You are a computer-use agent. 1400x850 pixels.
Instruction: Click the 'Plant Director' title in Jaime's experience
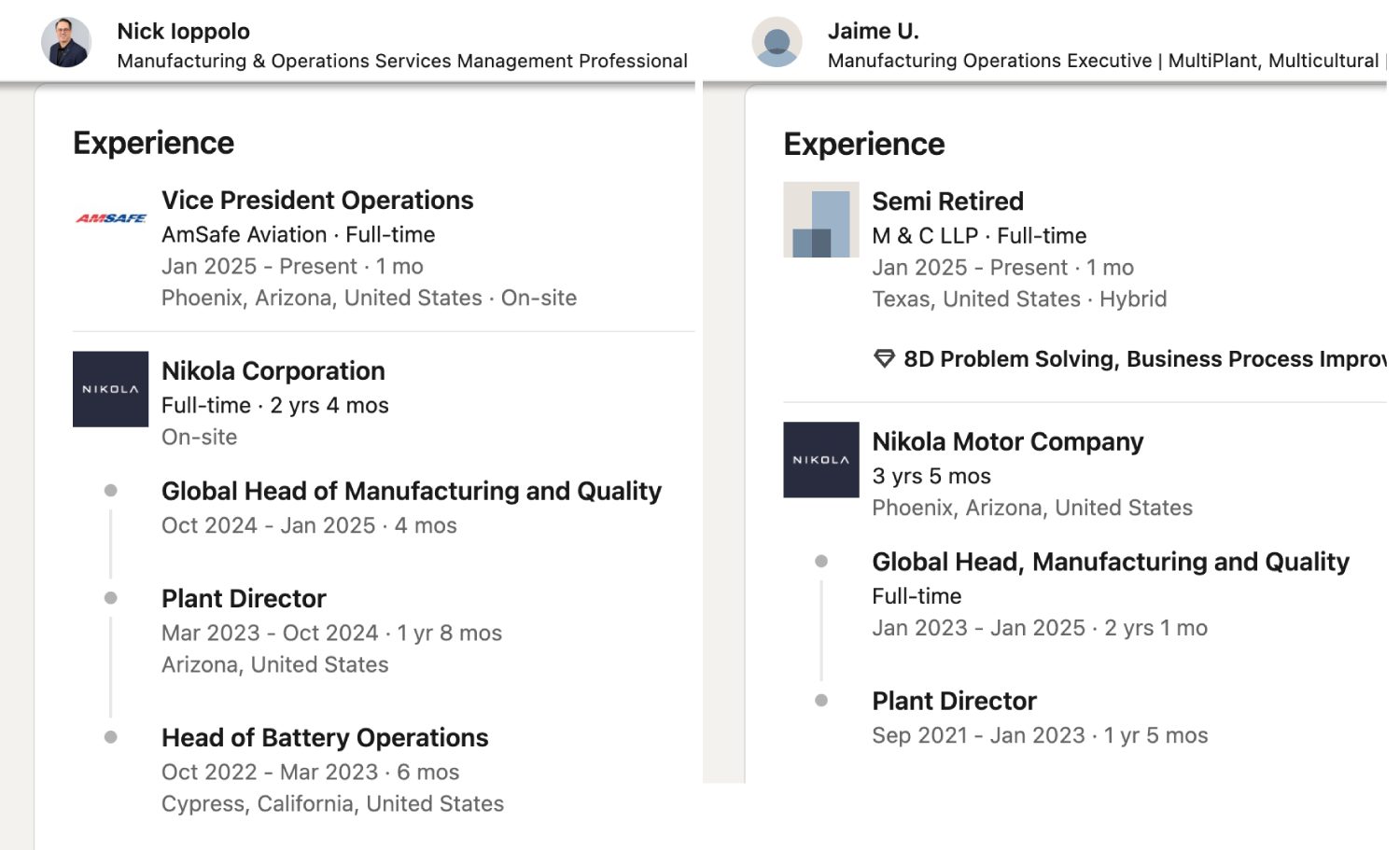[954, 701]
